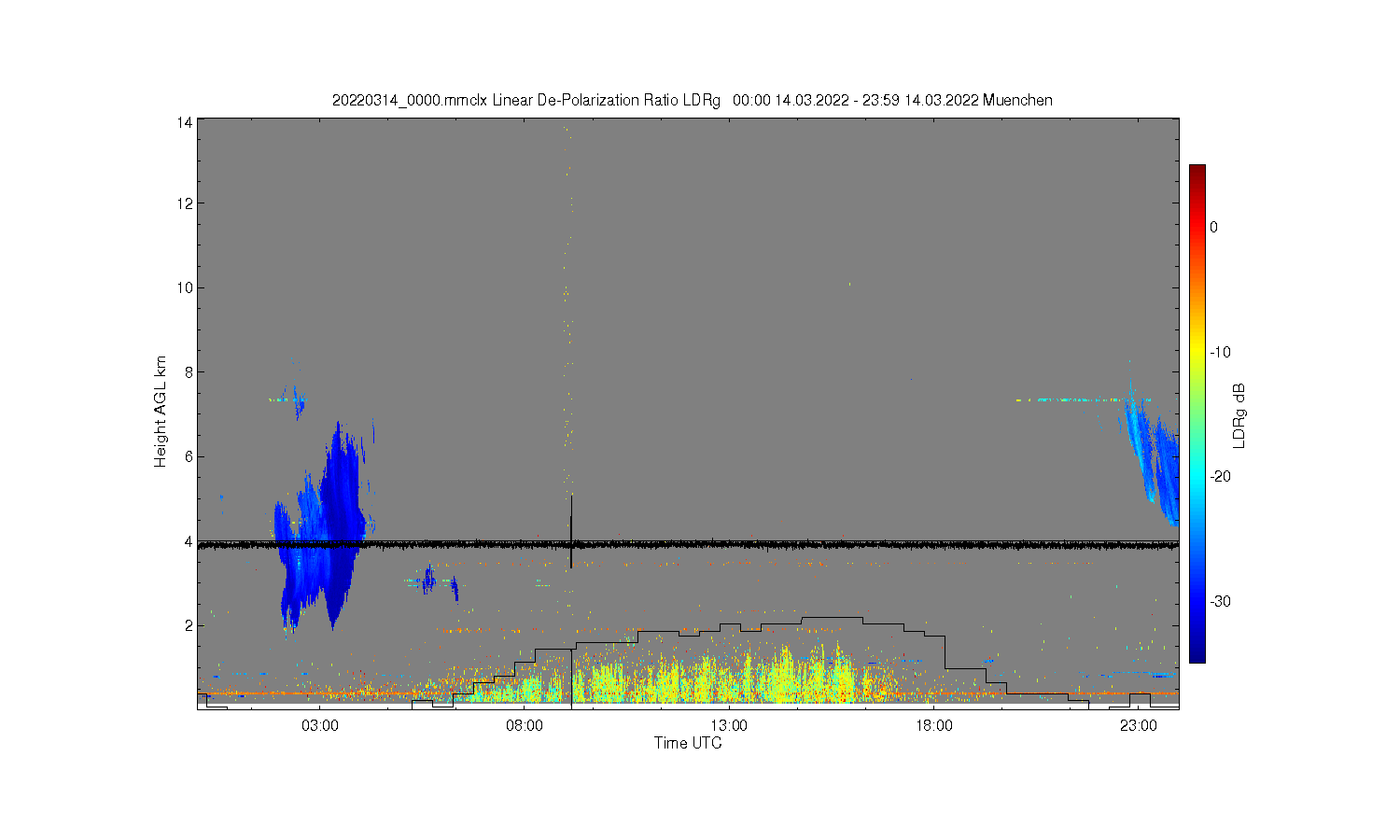Click the colorbar value -10
Viewport: 1400px width, 840px height.
(1220, 352)
